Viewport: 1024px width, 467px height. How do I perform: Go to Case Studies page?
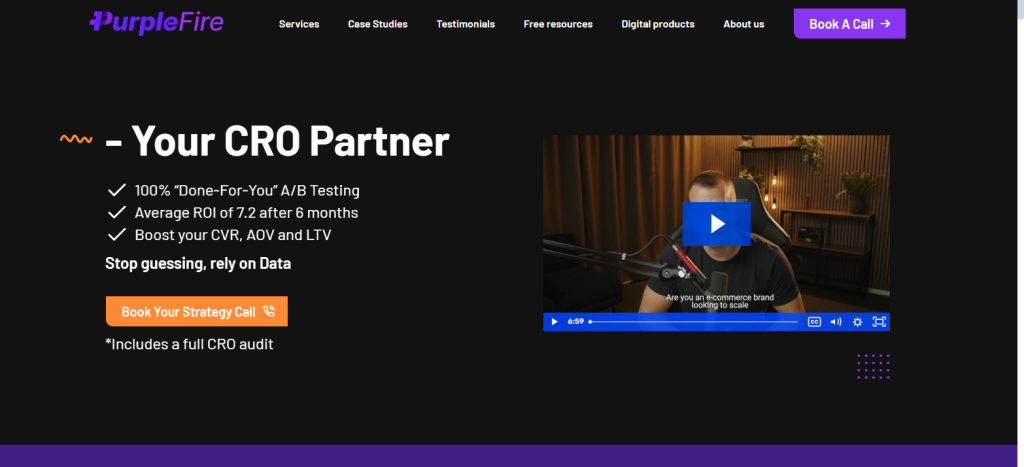point(377,24)
